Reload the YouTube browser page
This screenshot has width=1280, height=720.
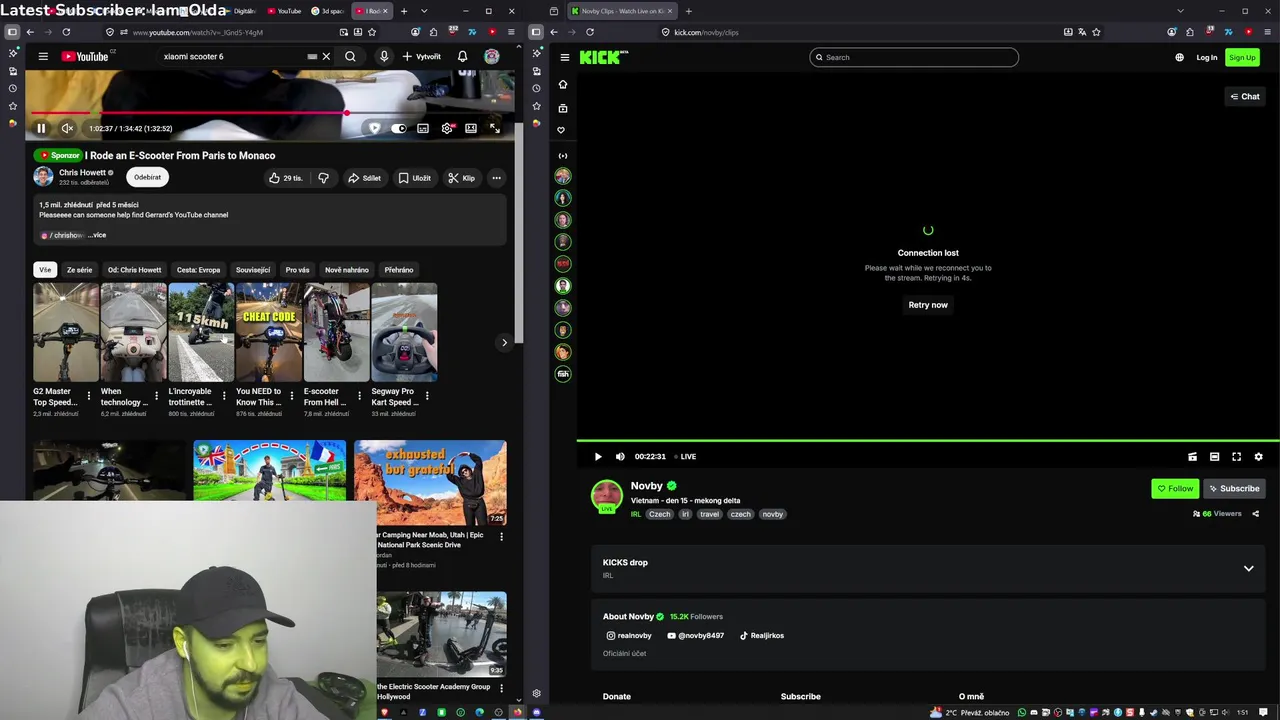tap(68, 32)
